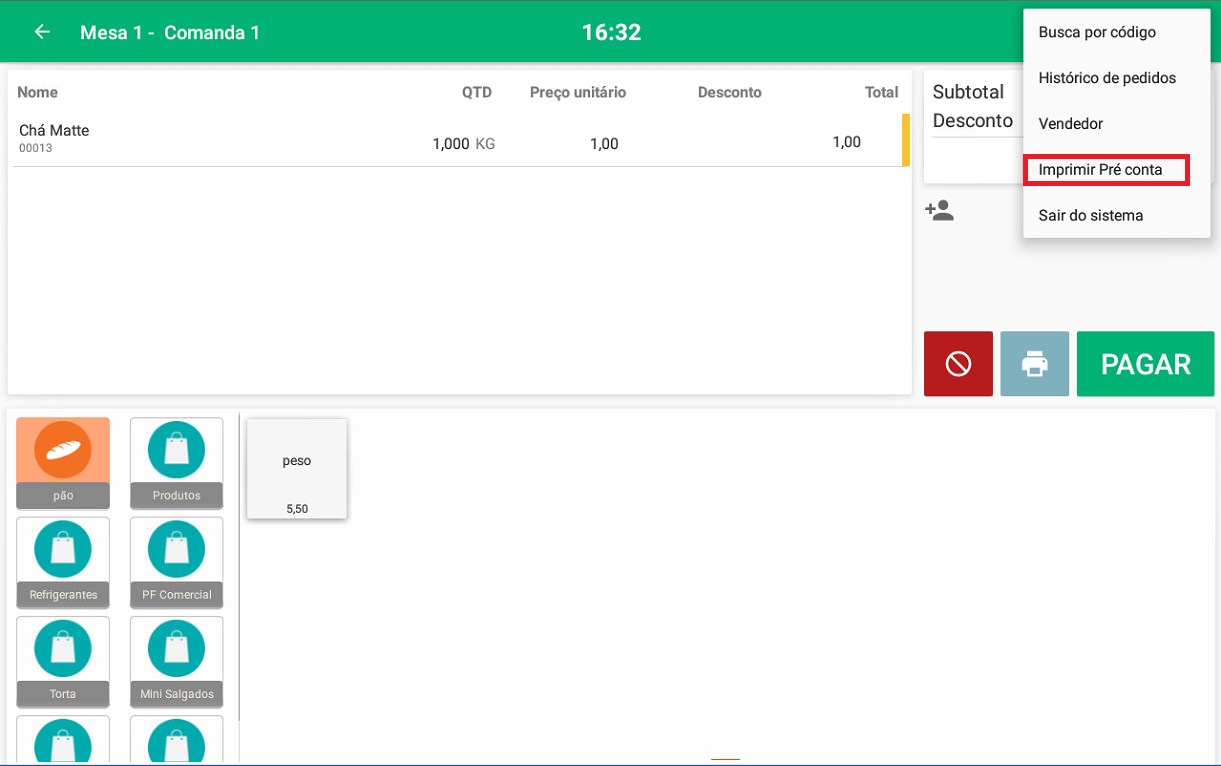Click the Desconto column header
The image size is (1221, 766).
(x=730, y=92)
